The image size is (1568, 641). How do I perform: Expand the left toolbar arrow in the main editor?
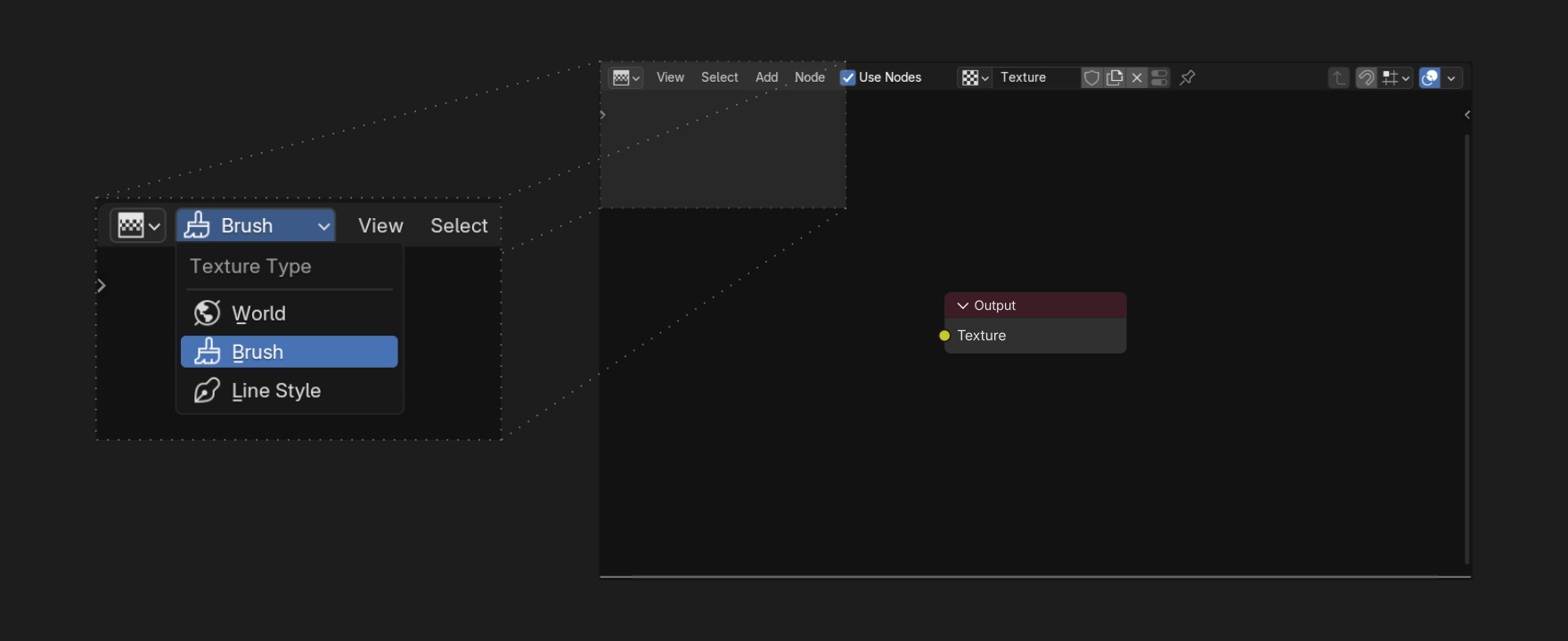pyautogui.click(x=603, y=114)
